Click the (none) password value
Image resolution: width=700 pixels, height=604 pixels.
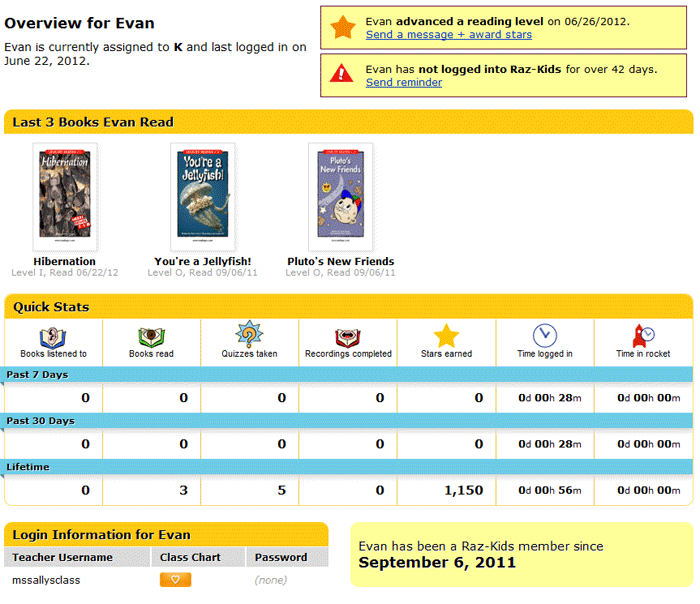click(271, 580)
